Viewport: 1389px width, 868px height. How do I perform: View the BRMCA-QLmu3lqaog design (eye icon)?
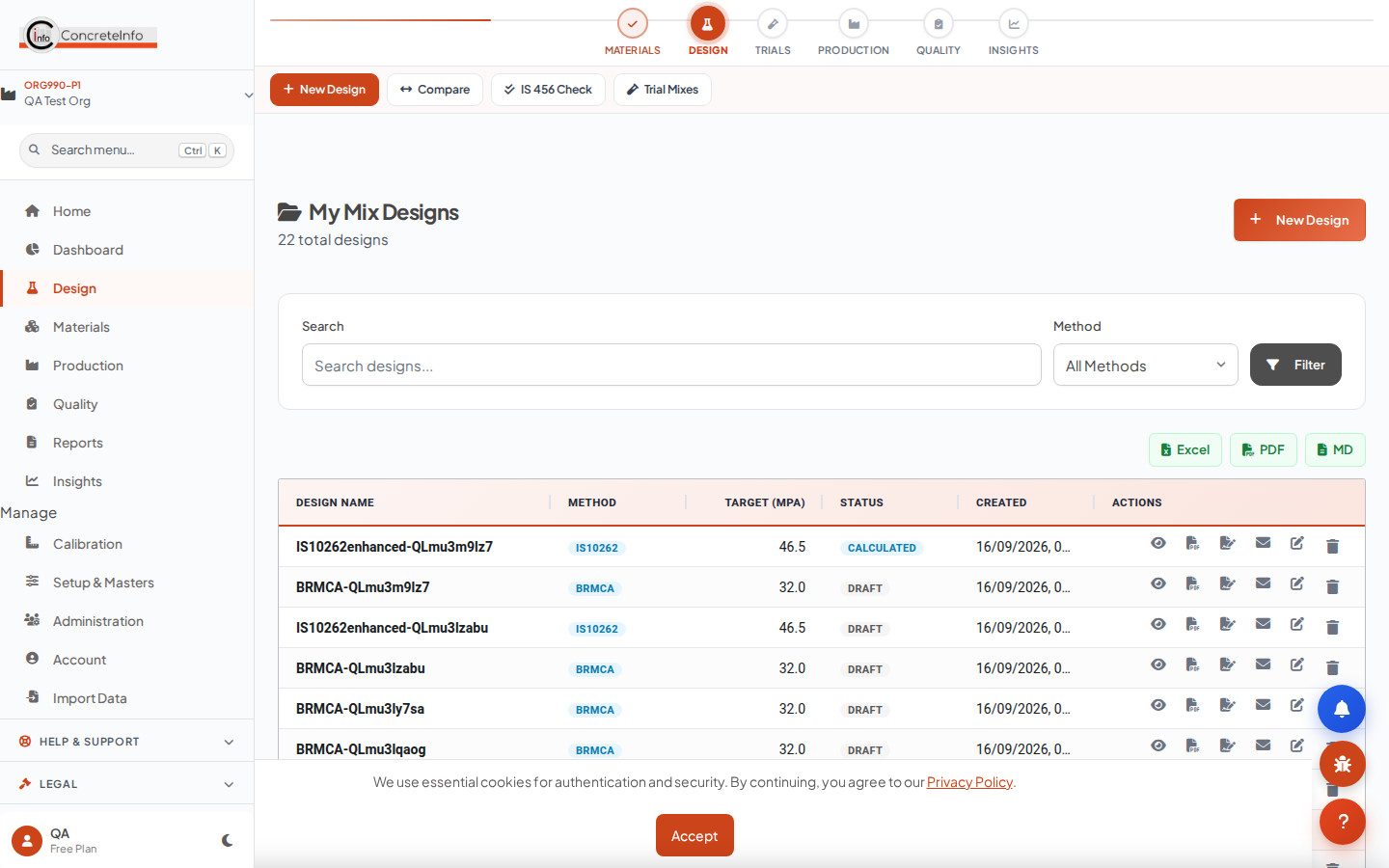pyautogui.click(x=1158, y=746)
